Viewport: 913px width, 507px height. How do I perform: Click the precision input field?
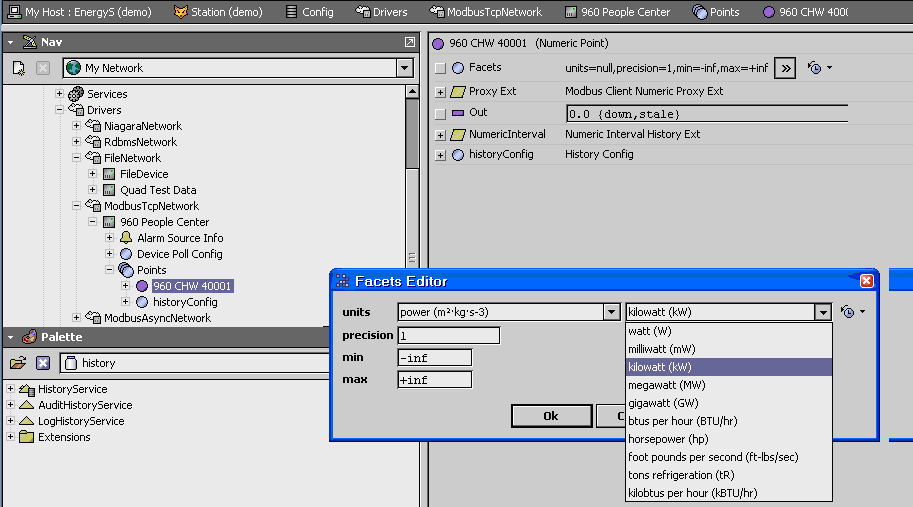pyautogui.click(x=448, y=335)
